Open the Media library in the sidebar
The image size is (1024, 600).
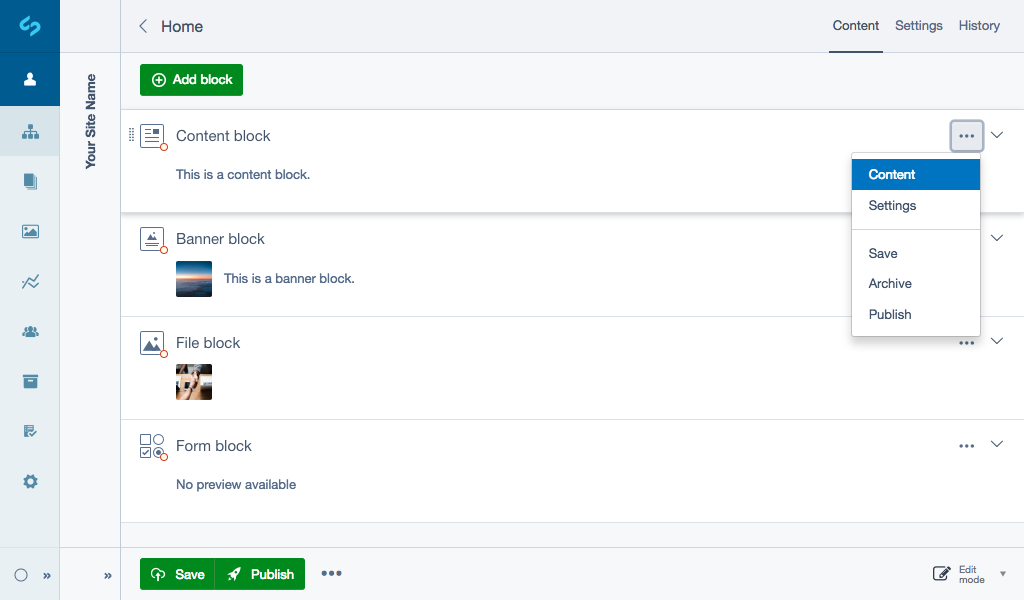pyautogui.click(x=30, y=231)
